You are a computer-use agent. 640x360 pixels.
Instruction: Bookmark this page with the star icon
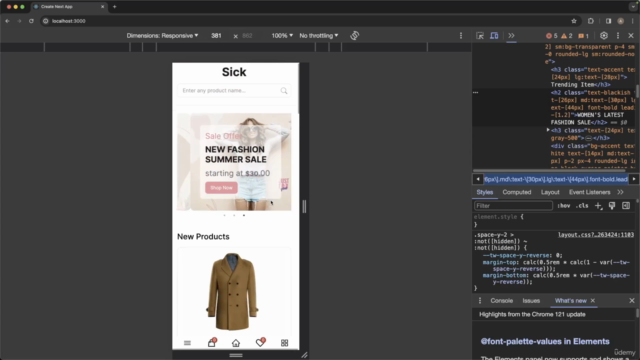pos(573,21)
